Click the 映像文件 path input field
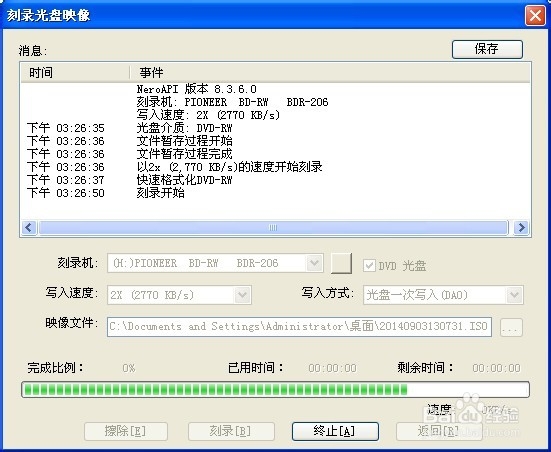The height and width of the screenshot is (452, 551). pos(299,327)
